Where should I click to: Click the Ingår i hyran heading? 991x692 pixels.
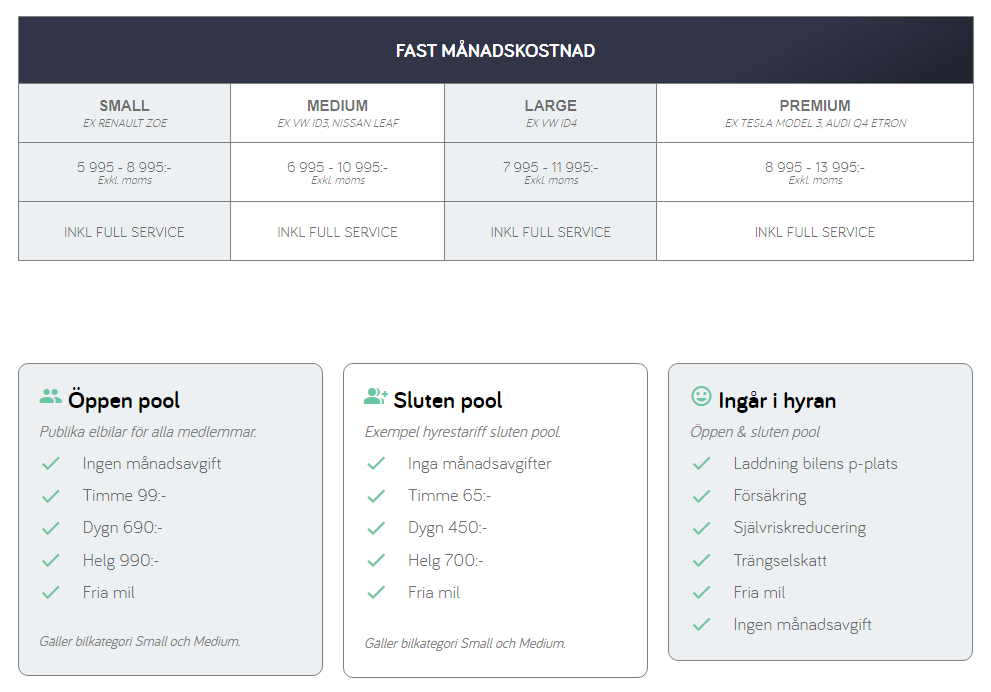click(777, 401)
